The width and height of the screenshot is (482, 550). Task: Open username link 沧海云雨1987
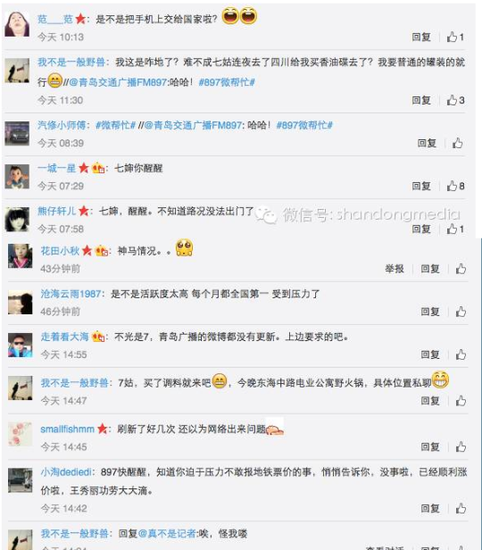tap(71, 294)
